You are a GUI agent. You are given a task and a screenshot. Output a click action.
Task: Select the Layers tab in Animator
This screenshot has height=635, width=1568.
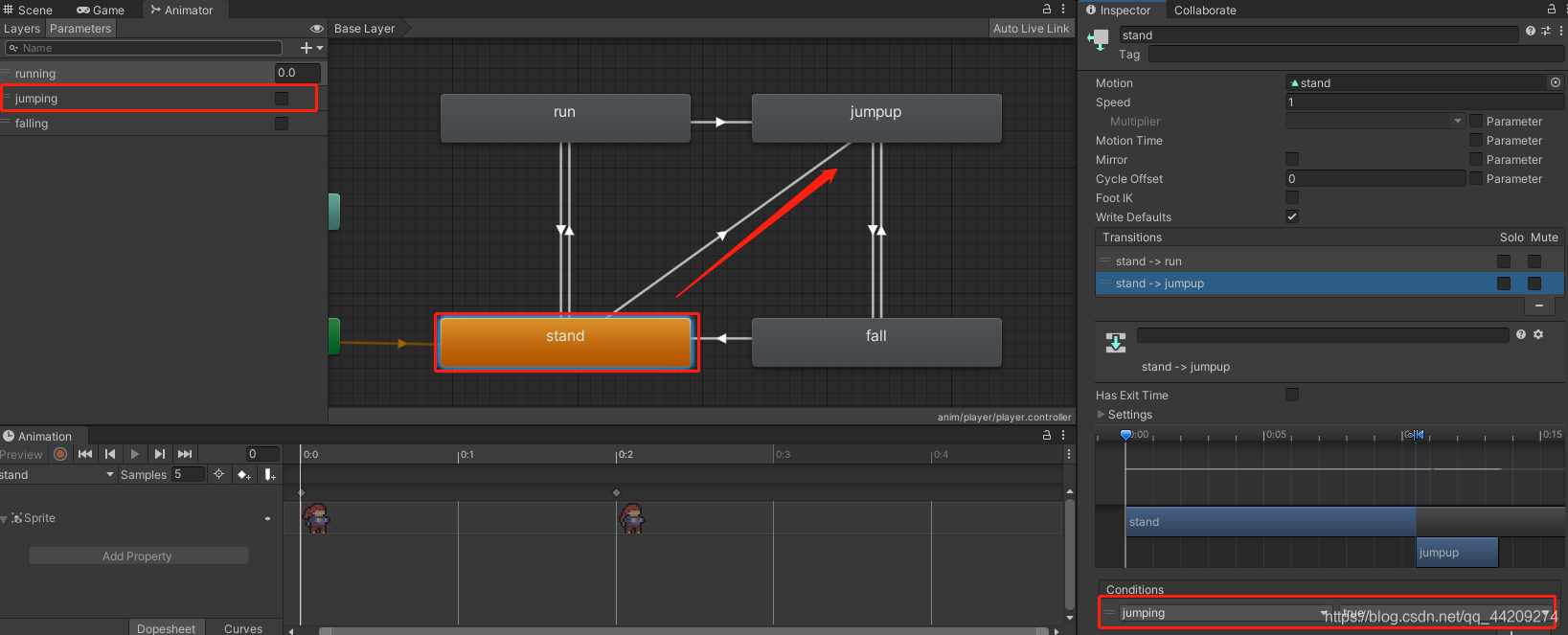click(x=22, y=29)
